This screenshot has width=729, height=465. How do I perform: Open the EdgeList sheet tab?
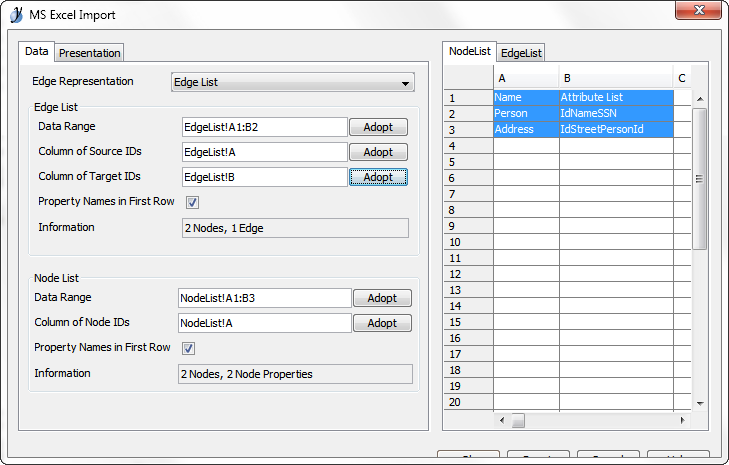click(521, 53)
